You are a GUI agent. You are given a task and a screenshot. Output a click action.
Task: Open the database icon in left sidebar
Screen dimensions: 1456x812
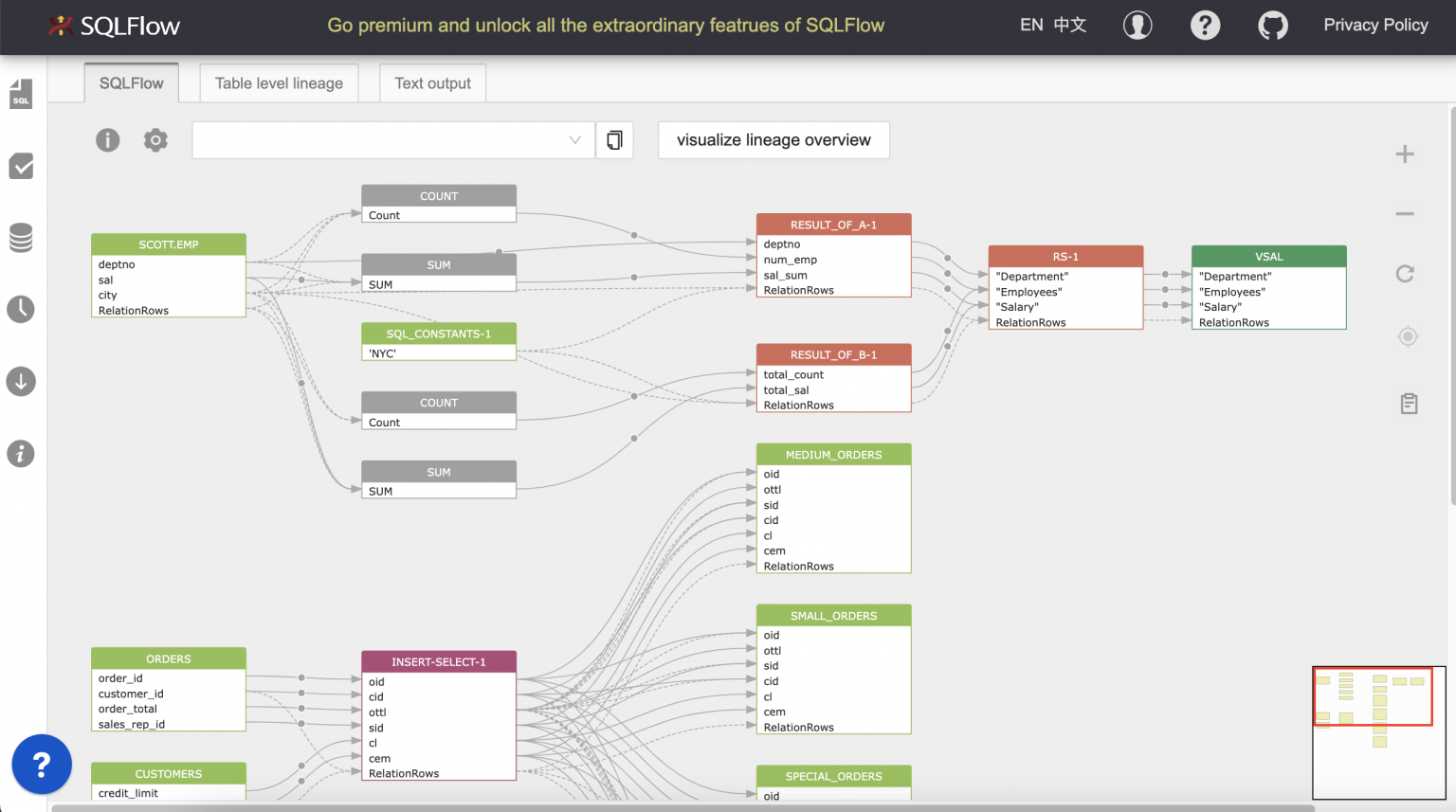pos(21,238)
